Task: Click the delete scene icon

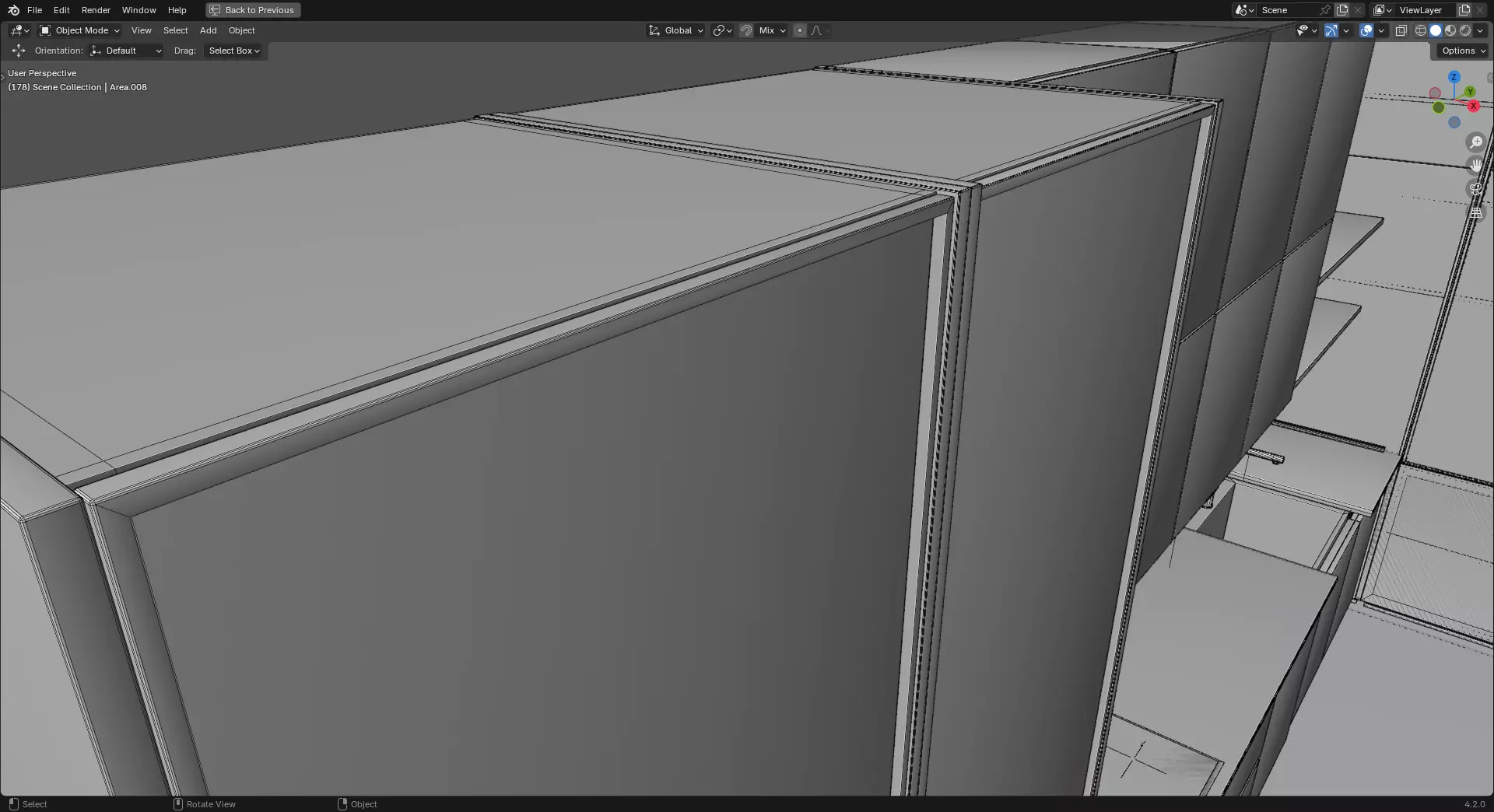Action: point(1359,10)
